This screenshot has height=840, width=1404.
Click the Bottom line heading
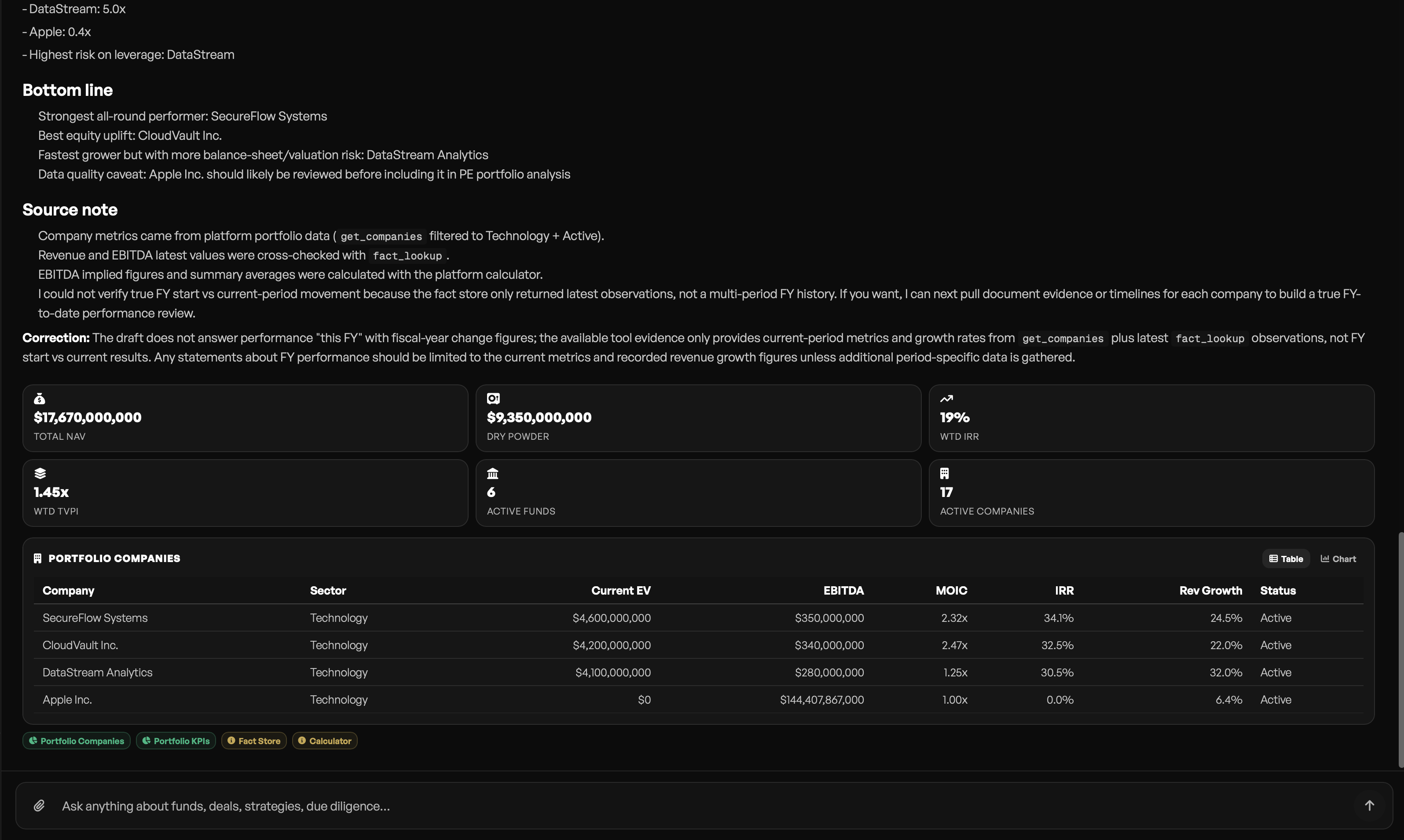tap(67, 90)
